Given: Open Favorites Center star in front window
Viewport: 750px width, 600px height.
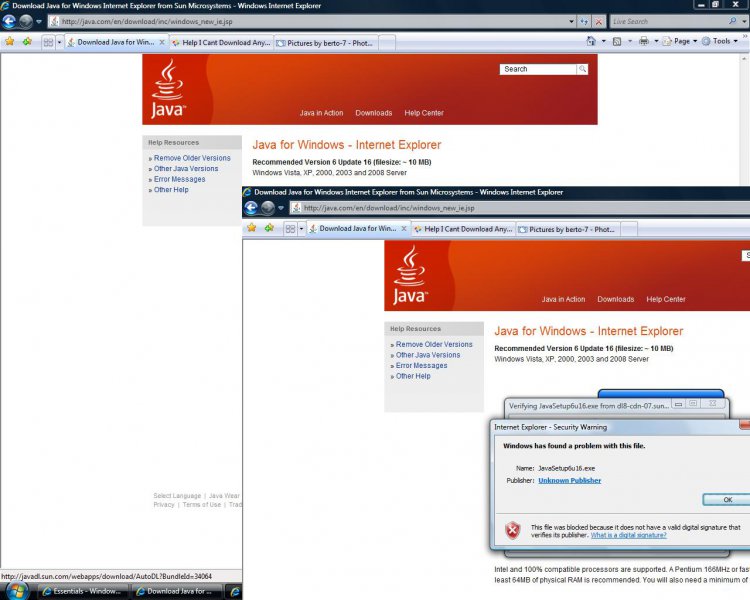Looking at the screenshot, I should point(252,228).
